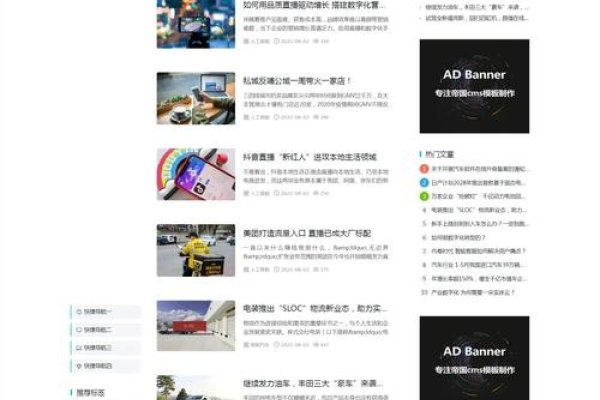Open hot article number 5 in the list

pos(480,224)
